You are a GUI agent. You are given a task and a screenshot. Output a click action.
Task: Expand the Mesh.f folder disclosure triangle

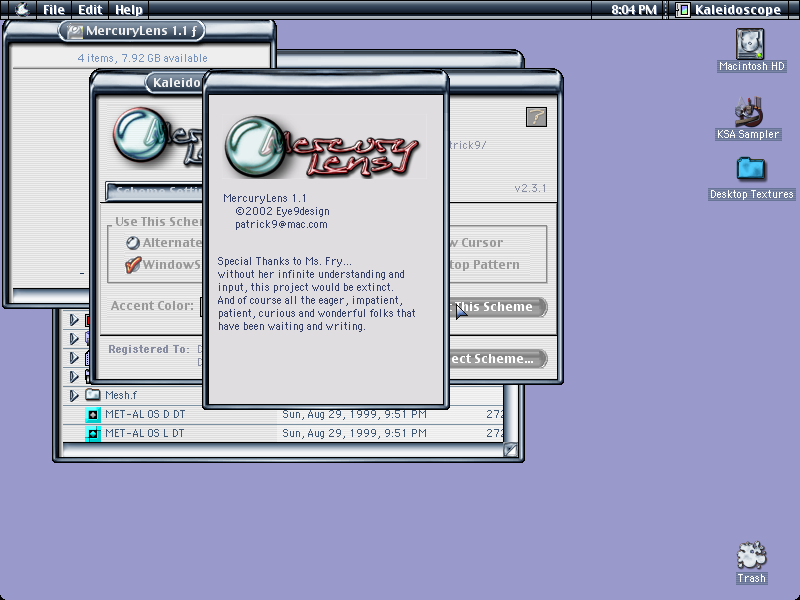pyautogui.click(x=74, y=395)
